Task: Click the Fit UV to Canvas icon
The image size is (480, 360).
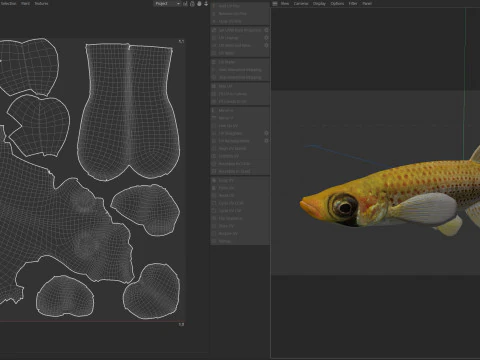Action: [x=214, y=94]
